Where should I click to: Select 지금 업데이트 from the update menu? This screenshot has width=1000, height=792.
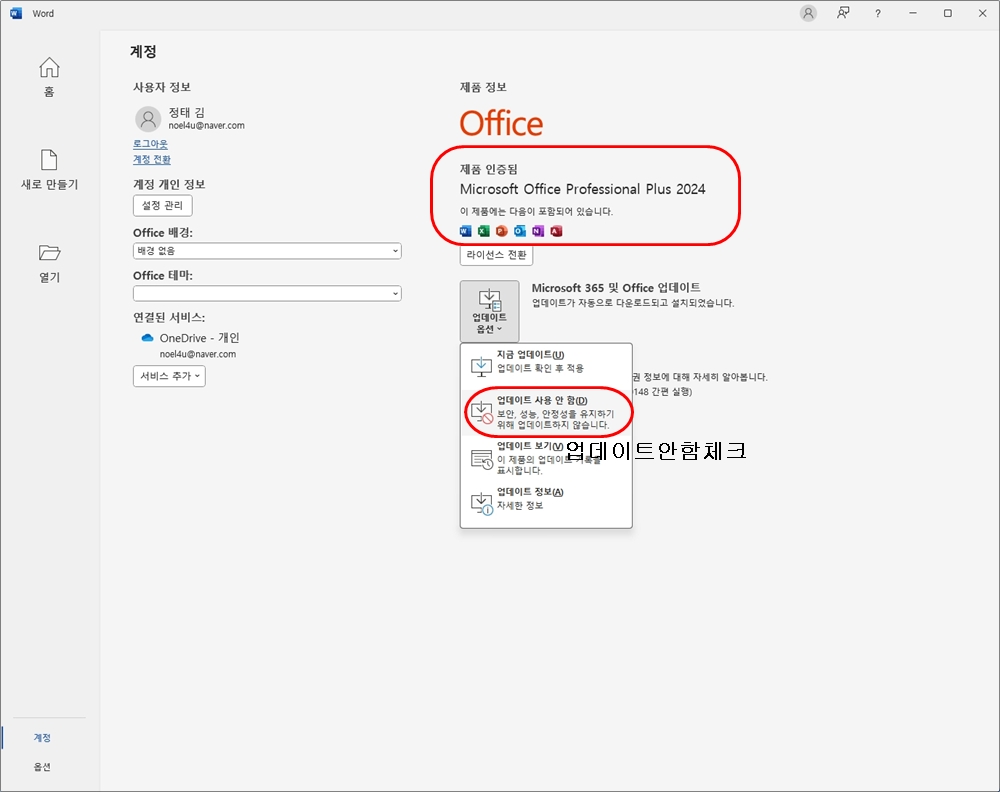click(545, 362)
